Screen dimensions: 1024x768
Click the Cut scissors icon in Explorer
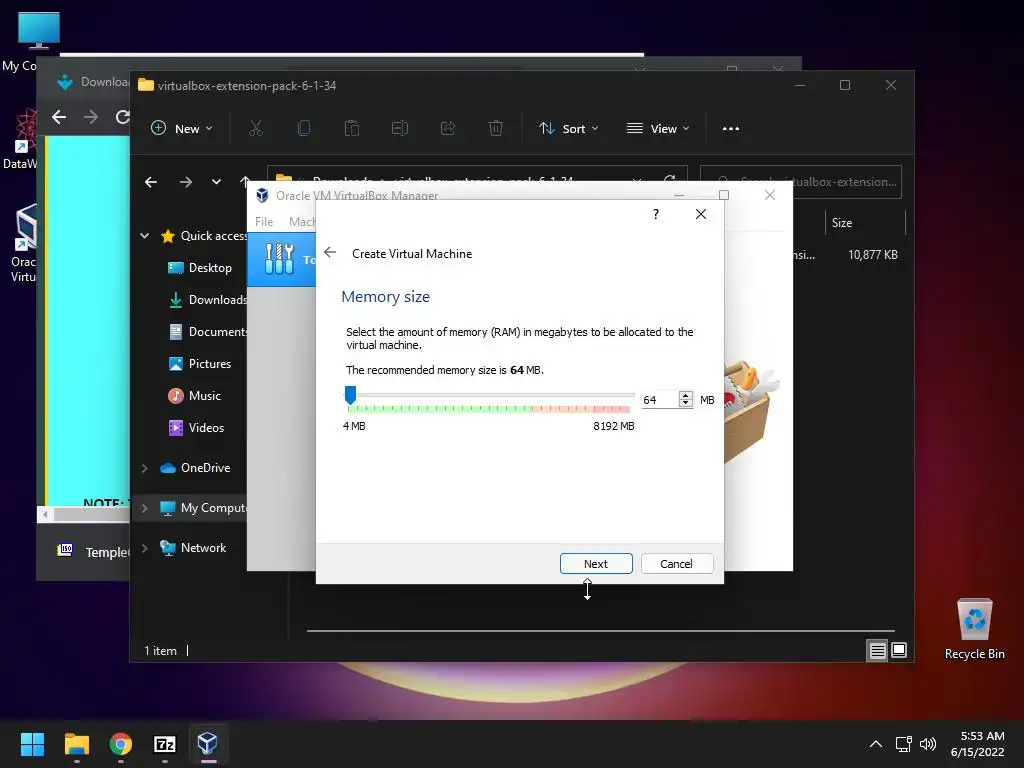[256, 129]
